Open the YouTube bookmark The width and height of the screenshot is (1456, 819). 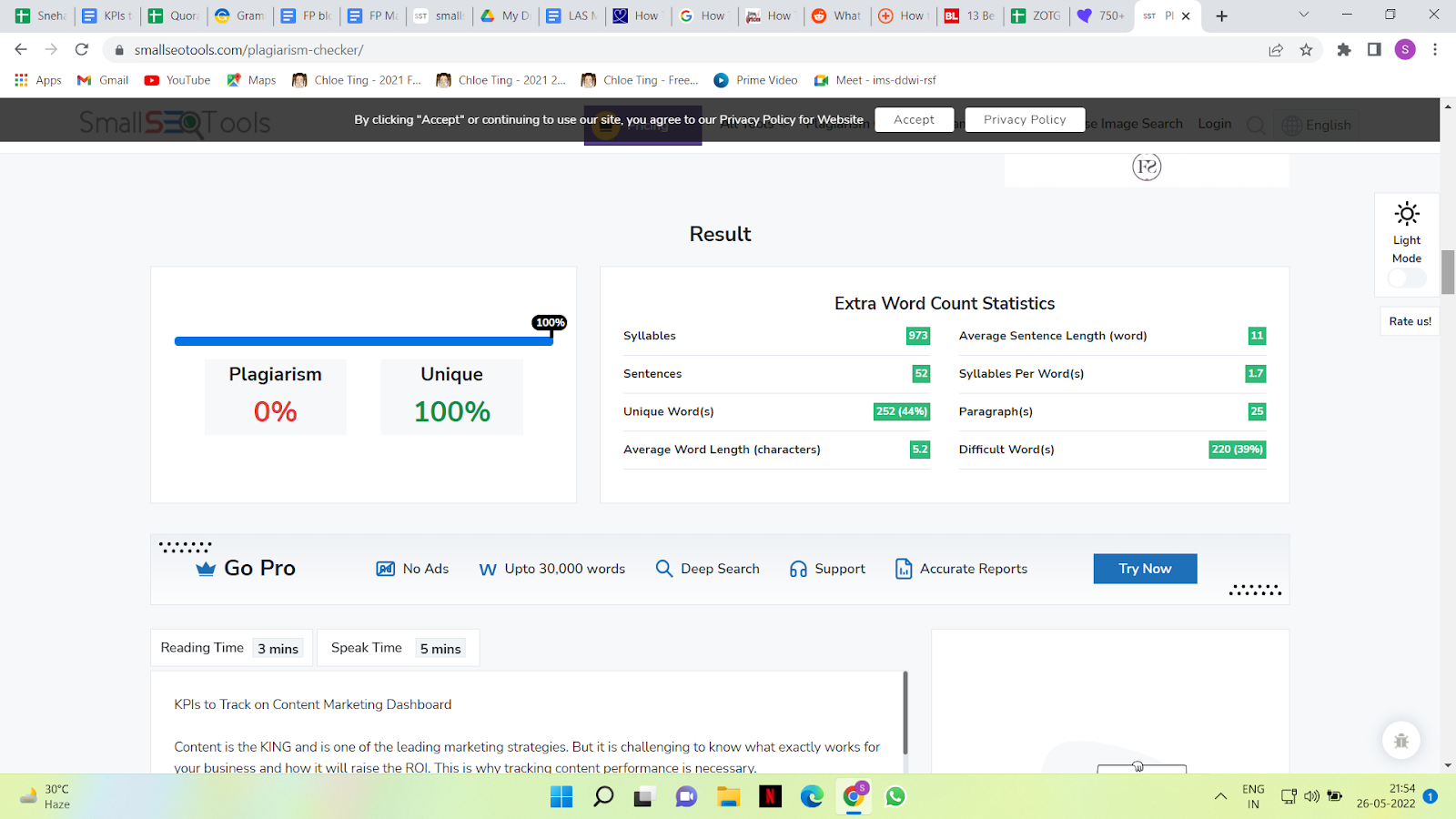[x=177, y=80]
